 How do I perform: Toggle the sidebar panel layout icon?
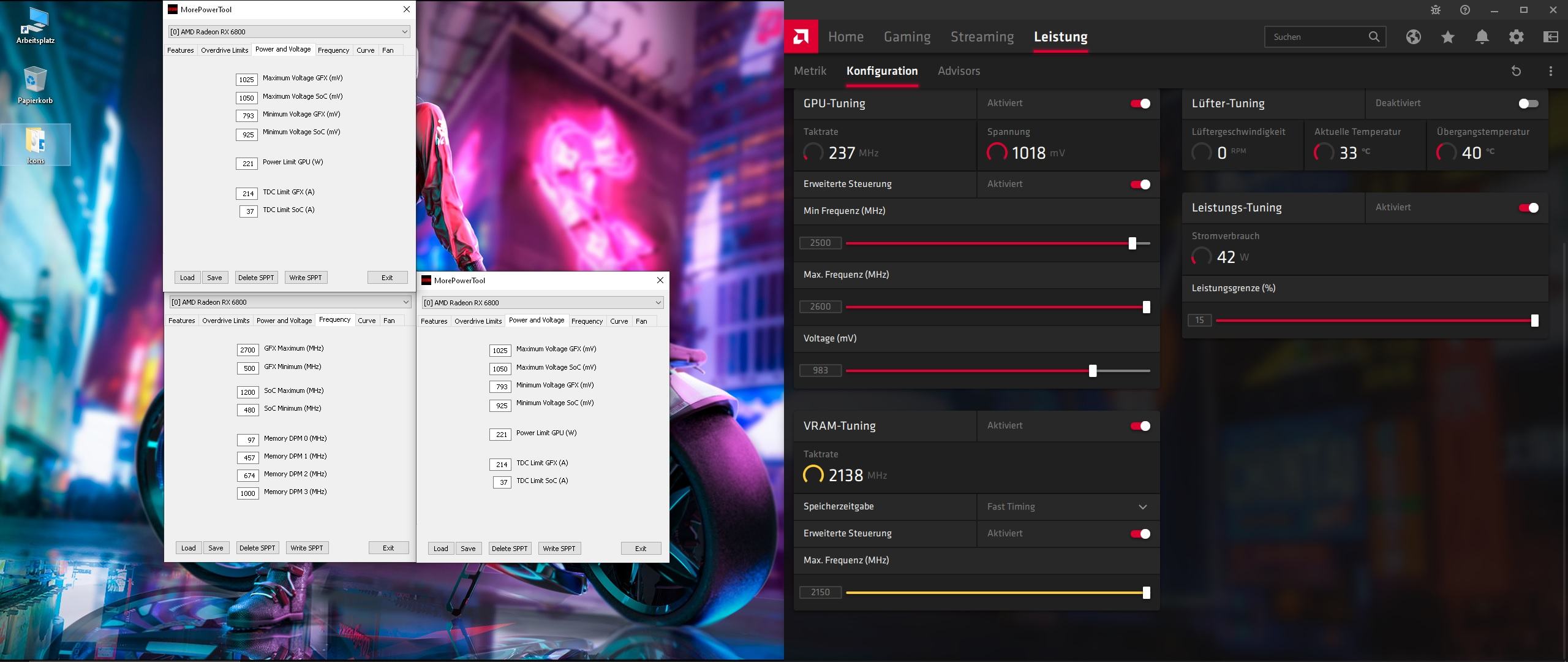click(1551, 37)
